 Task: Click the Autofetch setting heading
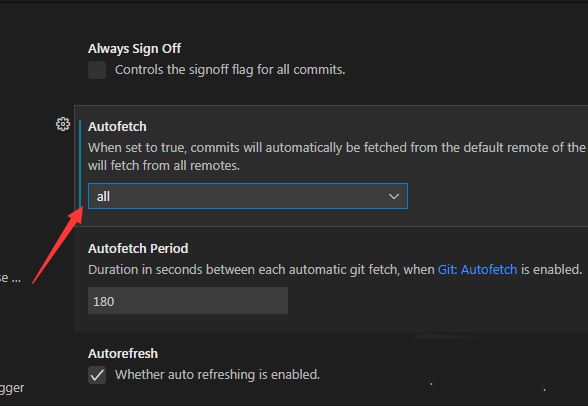pos(117,127)
